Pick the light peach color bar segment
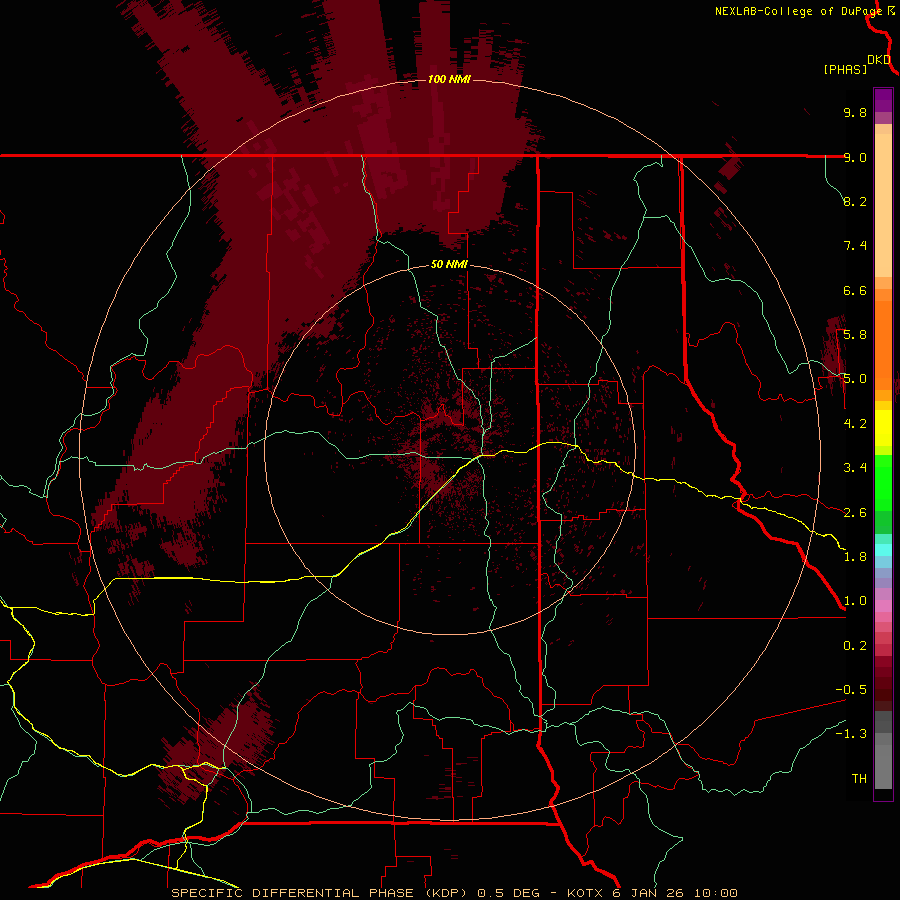This screenshot has height=900, width=900. coord(883,207)
